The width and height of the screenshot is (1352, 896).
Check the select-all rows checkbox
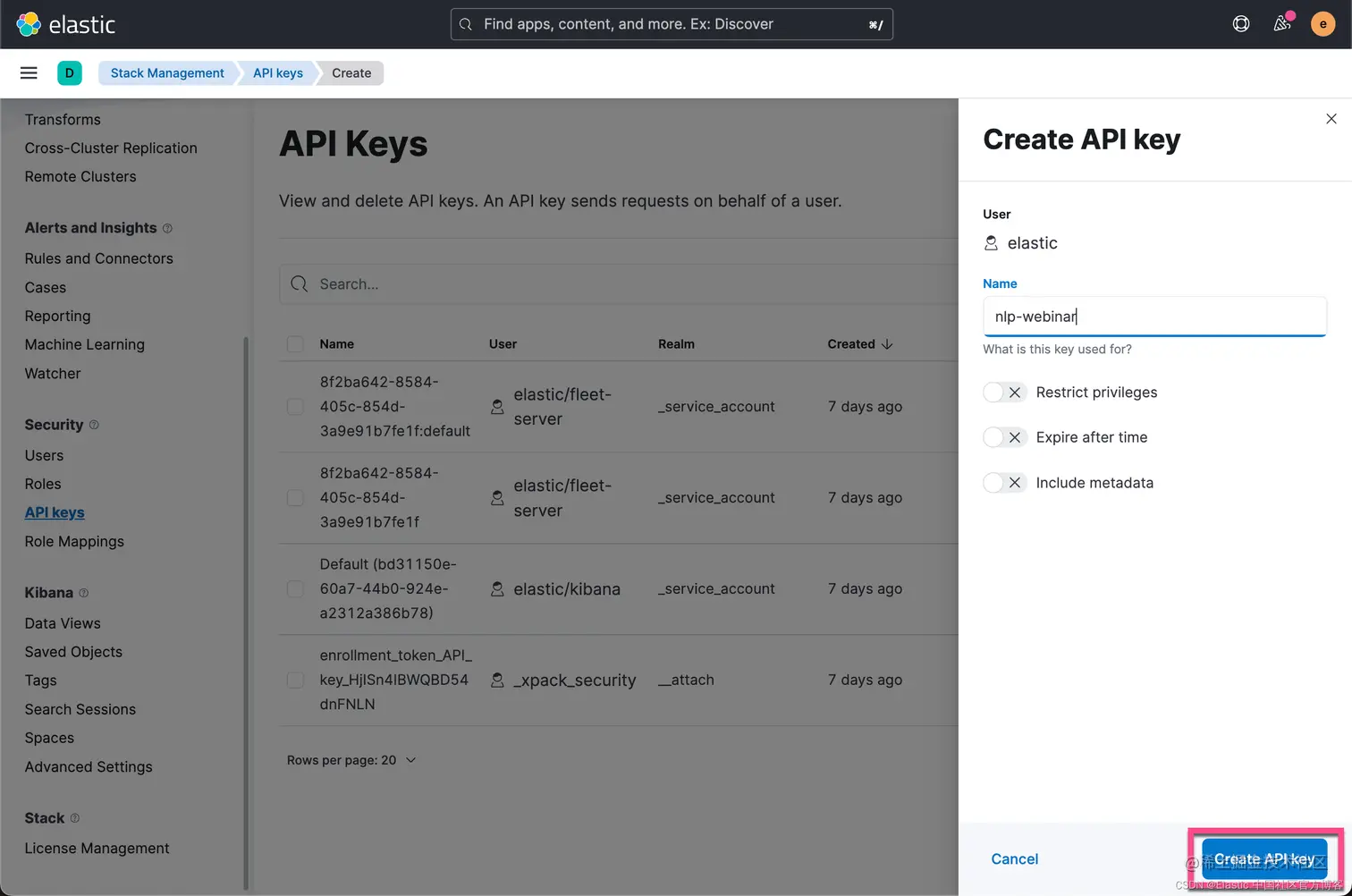click(x=295, y=344)
